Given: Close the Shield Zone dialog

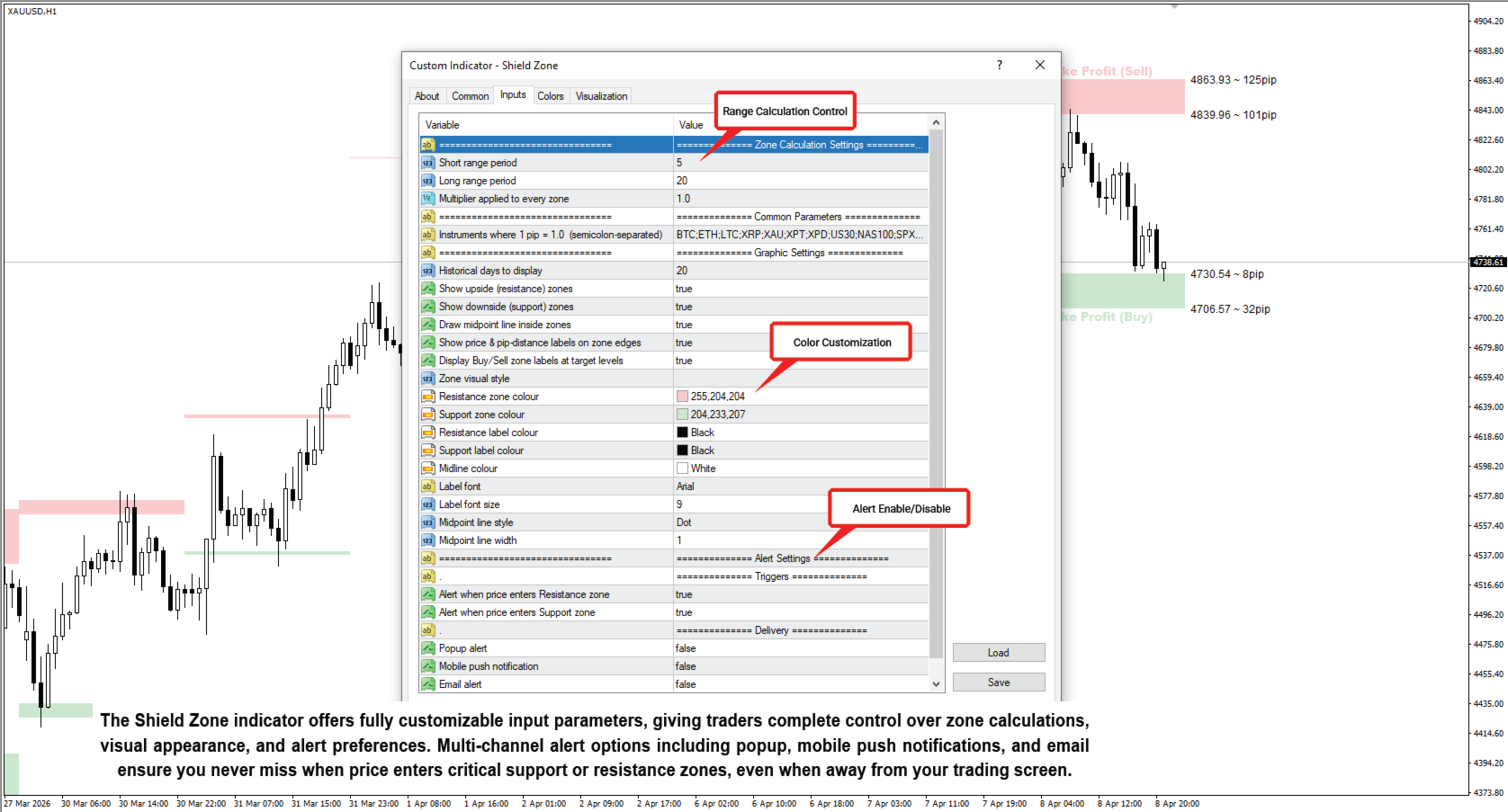Looking at the screenshot, I should tap(1040, 65).
